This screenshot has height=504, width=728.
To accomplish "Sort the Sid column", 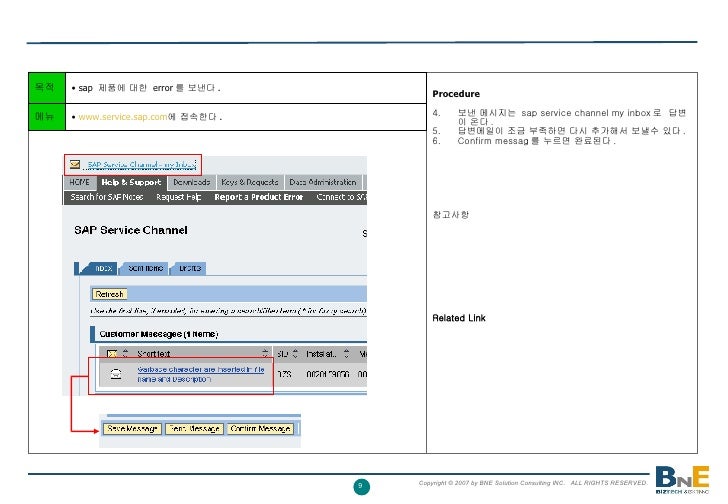I will click(x=295, y=354).
